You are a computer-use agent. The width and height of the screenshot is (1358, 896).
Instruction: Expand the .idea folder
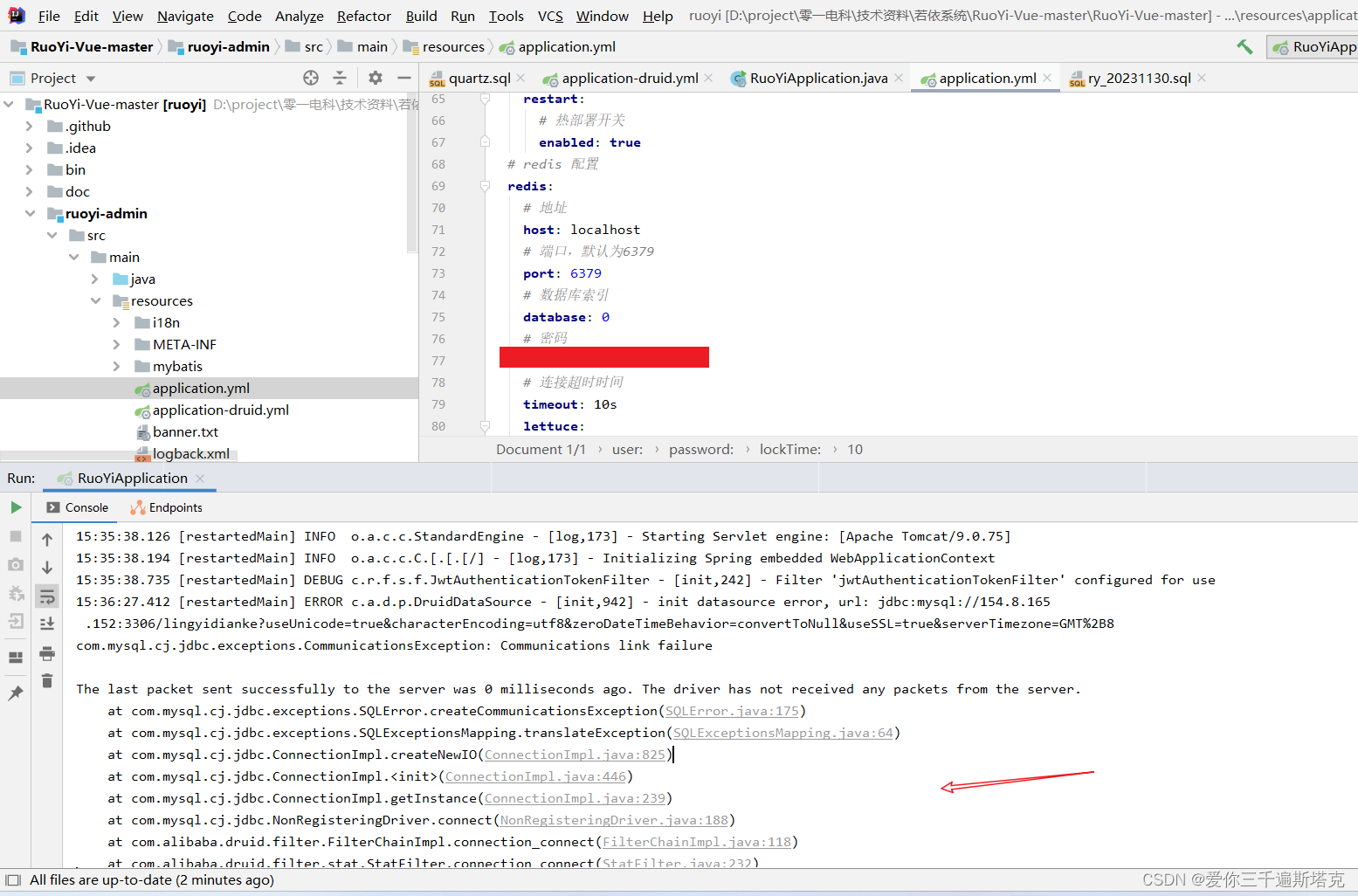[x=29, y=148]
